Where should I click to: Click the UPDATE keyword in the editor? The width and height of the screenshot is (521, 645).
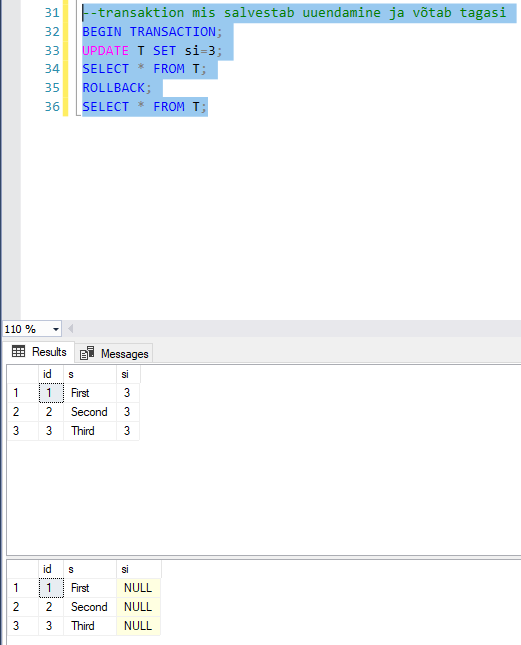[105, 51]
